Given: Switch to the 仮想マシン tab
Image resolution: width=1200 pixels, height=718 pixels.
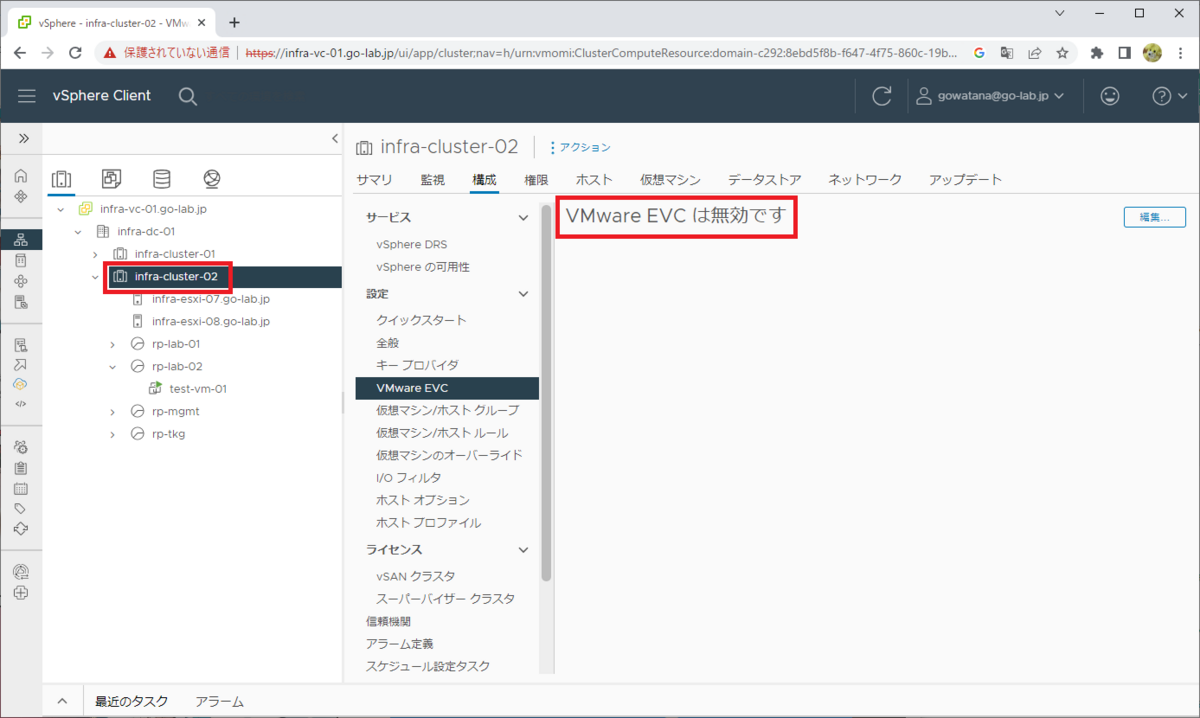Looking at the screenshot, I should click(670, 180).
